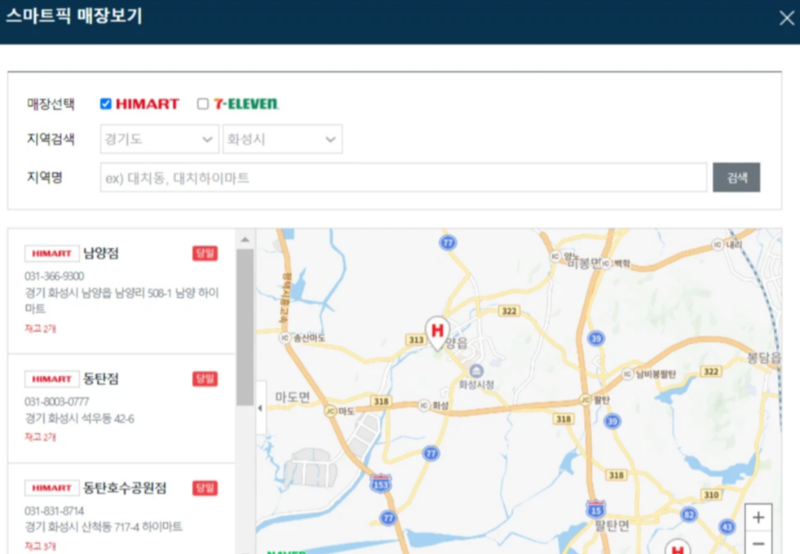Click the 화성시청 landmark icon on map

(x=476, y=371)
